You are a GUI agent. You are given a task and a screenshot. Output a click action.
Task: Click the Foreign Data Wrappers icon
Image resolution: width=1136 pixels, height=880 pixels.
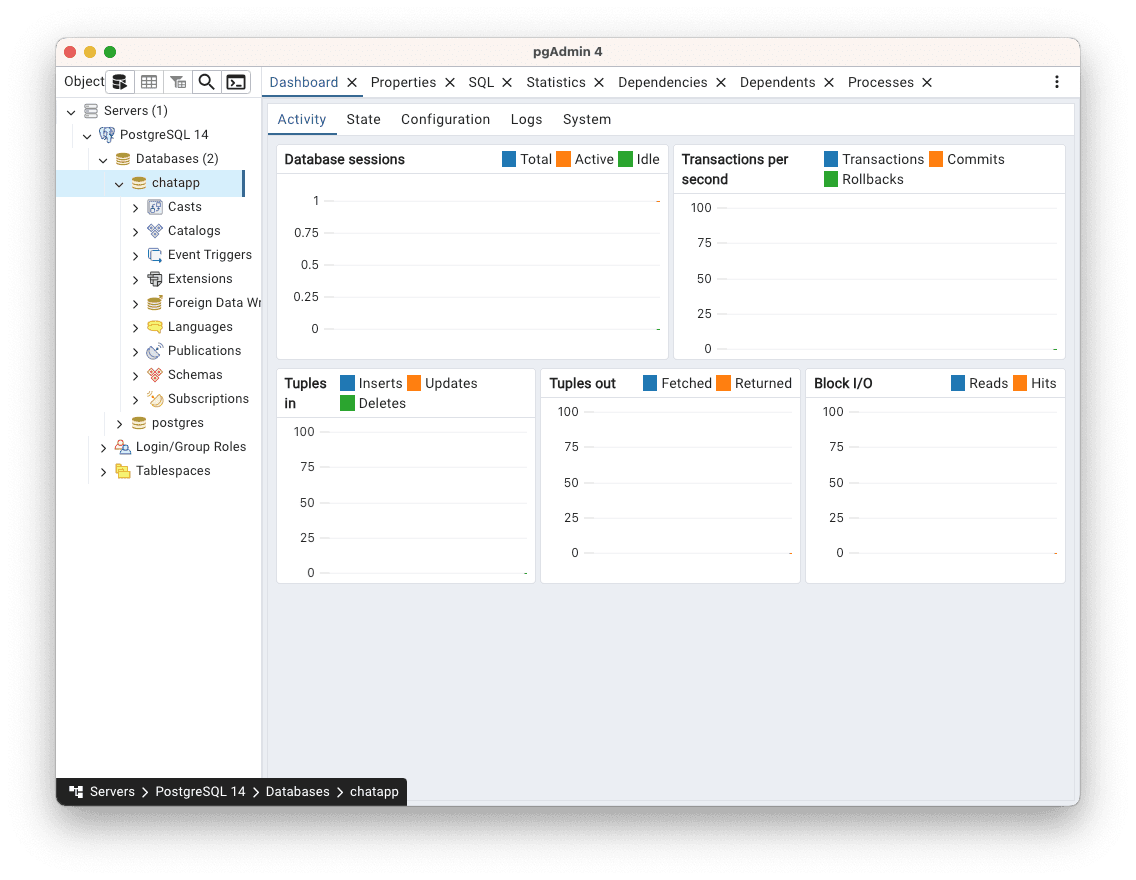tap(154, 303)
